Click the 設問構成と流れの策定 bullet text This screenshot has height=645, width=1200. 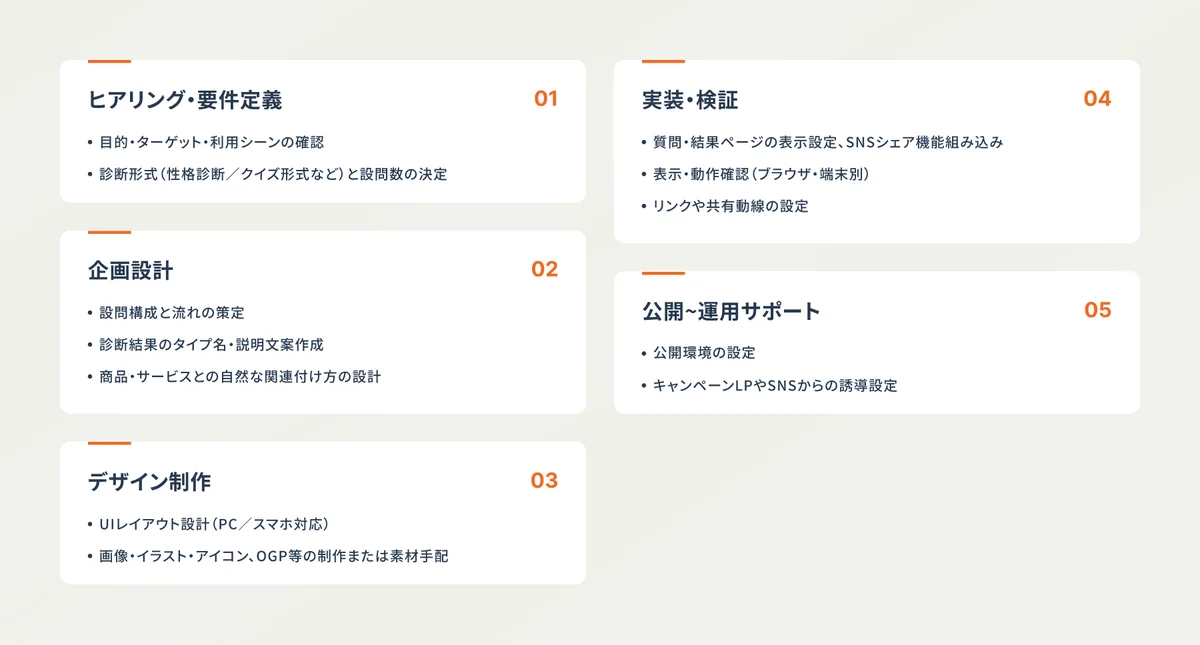point(172,313)
